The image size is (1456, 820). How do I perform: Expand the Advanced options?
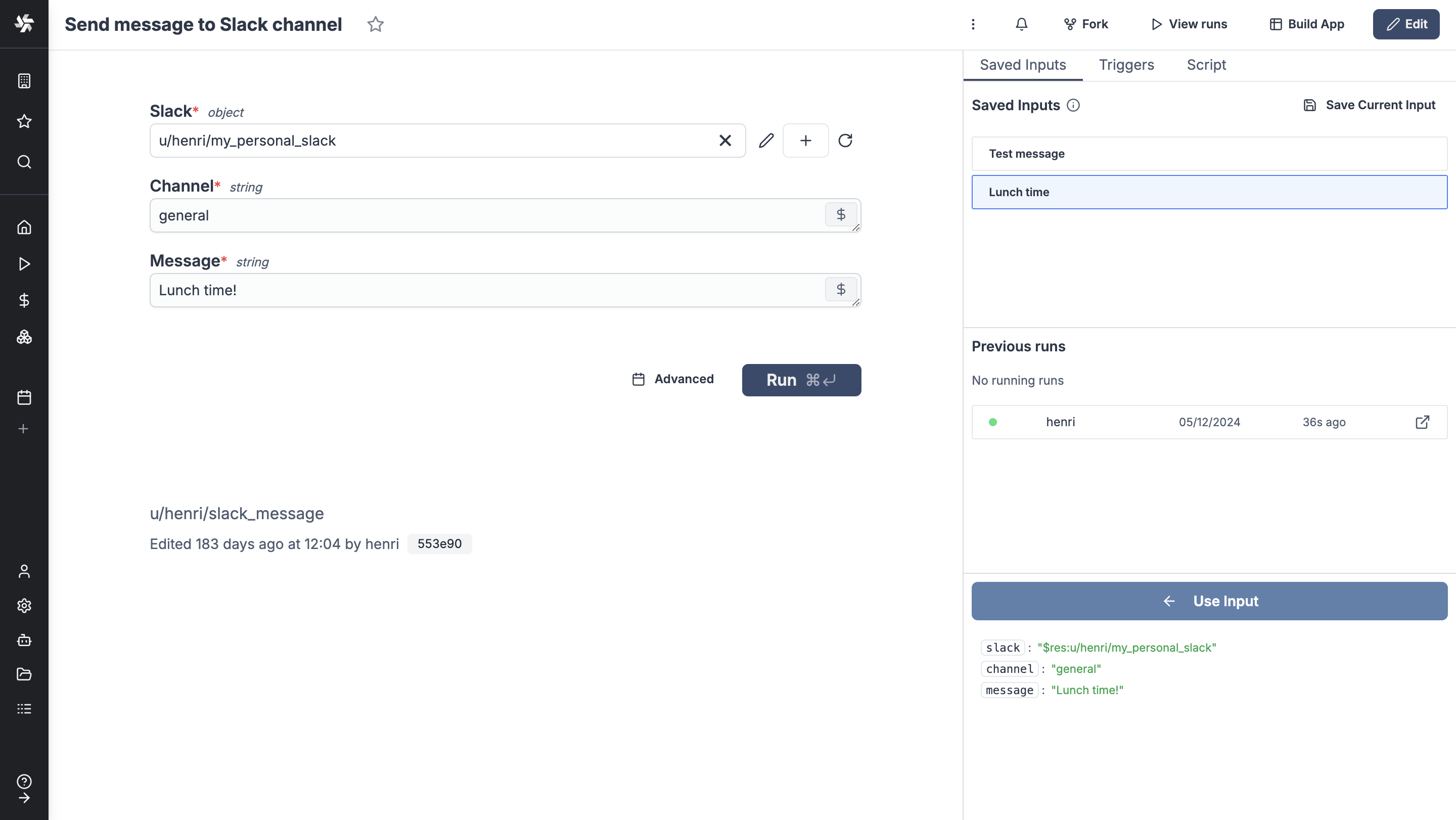pos(672,379)
